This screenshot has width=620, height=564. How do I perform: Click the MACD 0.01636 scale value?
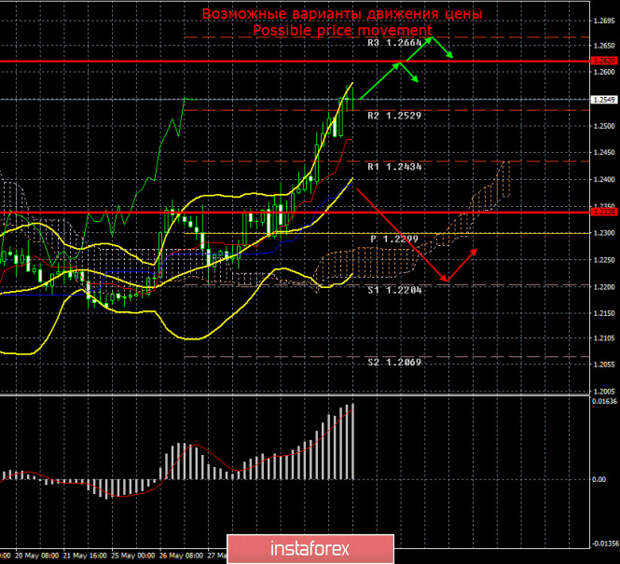coord(603,401)
